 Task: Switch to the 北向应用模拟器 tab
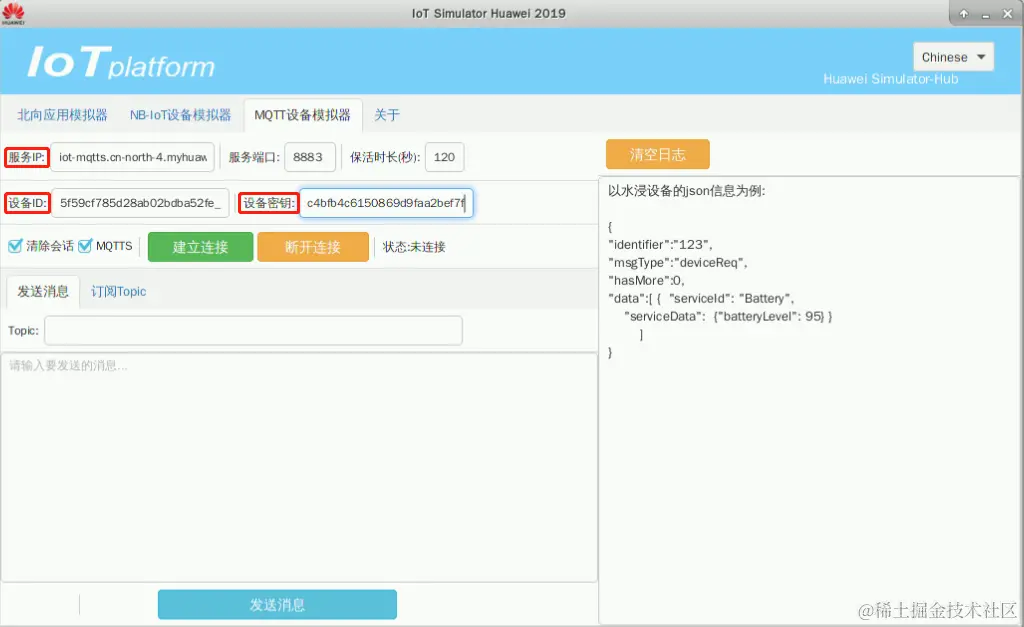click(62, 115)
